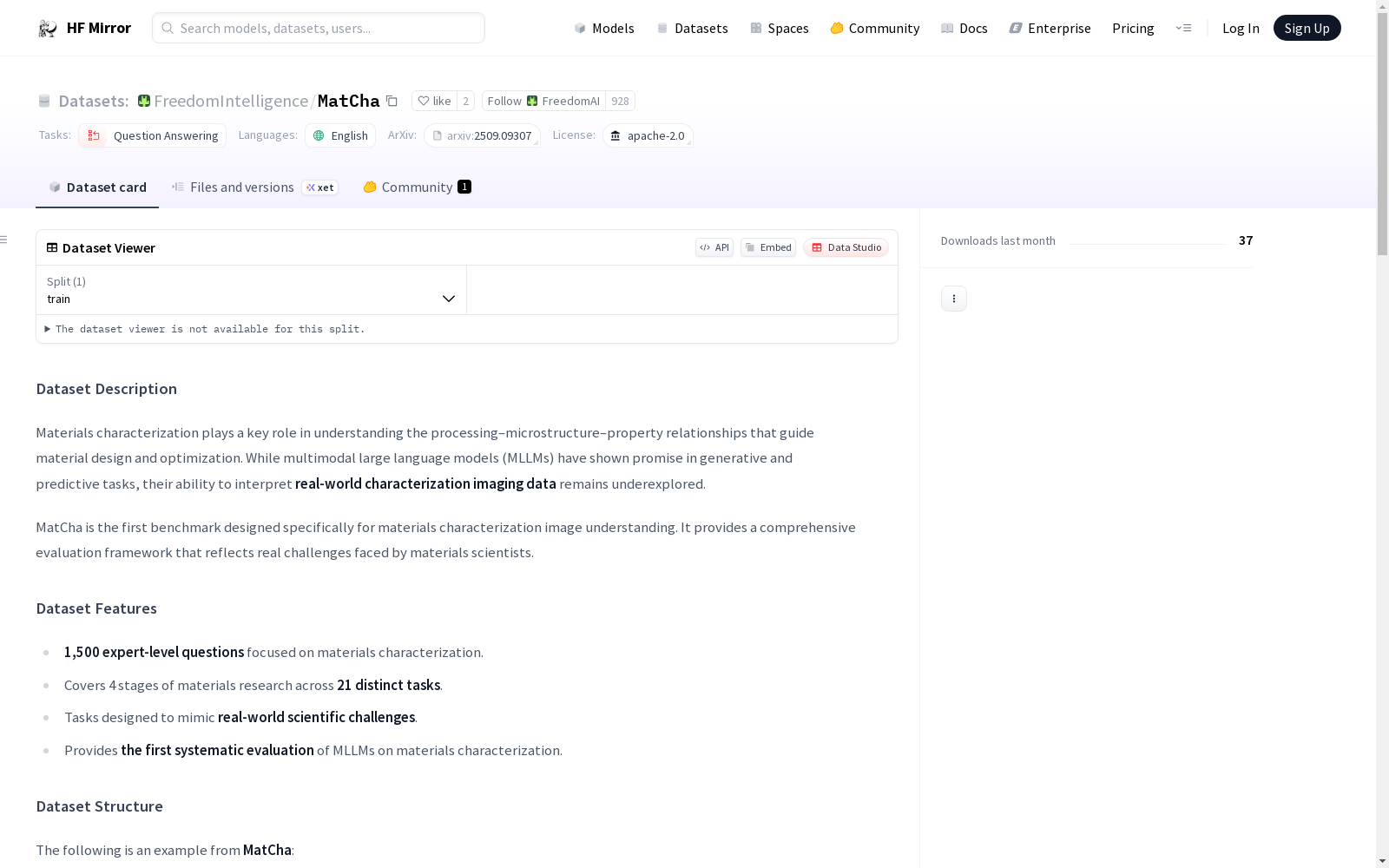Open Datasets in the top navigation
1389x868 pixels.
[692, 29]
